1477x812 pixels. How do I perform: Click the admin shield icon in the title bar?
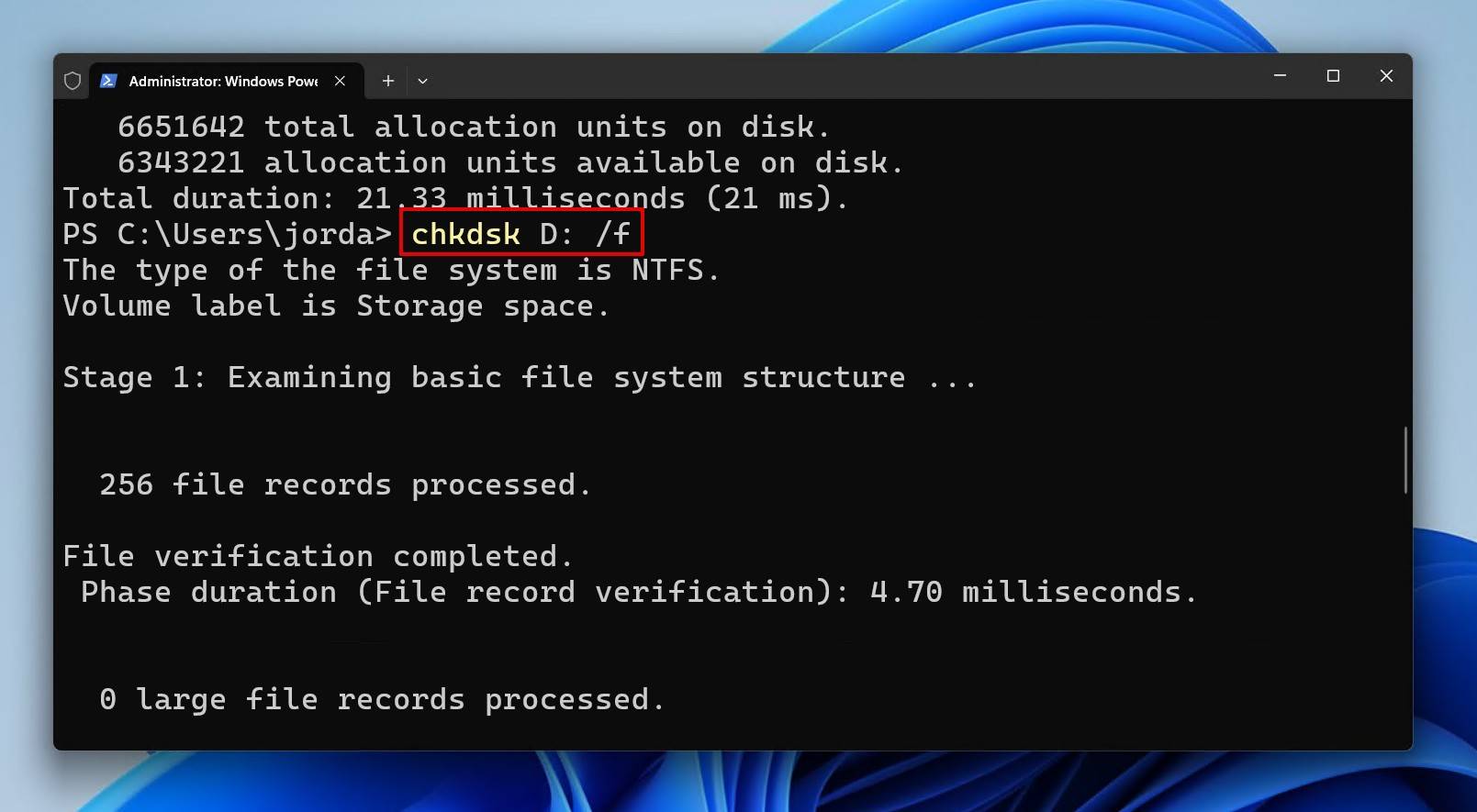pos(73,81)
